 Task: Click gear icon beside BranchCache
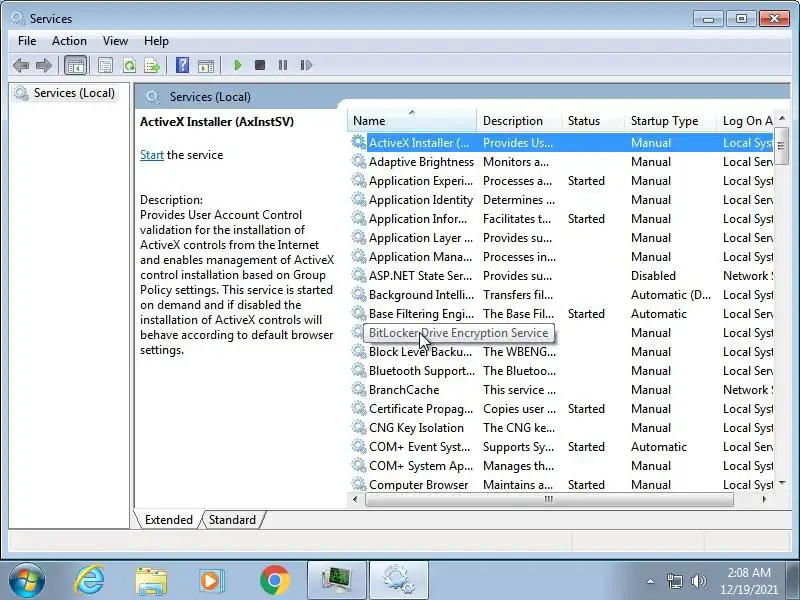pyautogui.click(x=359, y=389)
